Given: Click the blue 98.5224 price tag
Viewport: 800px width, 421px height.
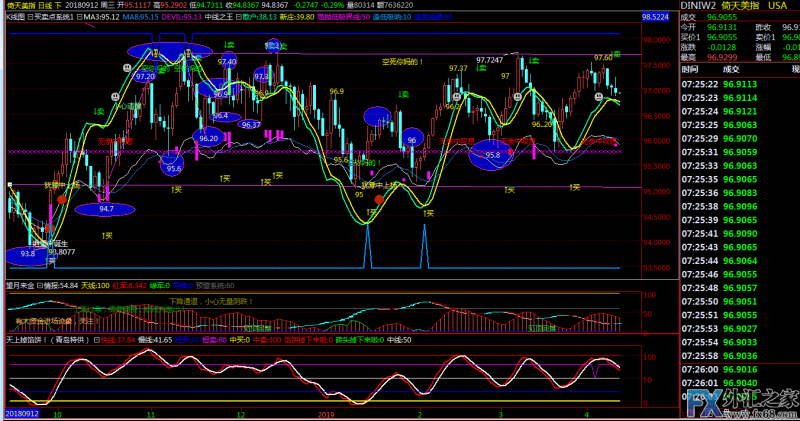Looking at the screenshot, I should click(655, 17).
